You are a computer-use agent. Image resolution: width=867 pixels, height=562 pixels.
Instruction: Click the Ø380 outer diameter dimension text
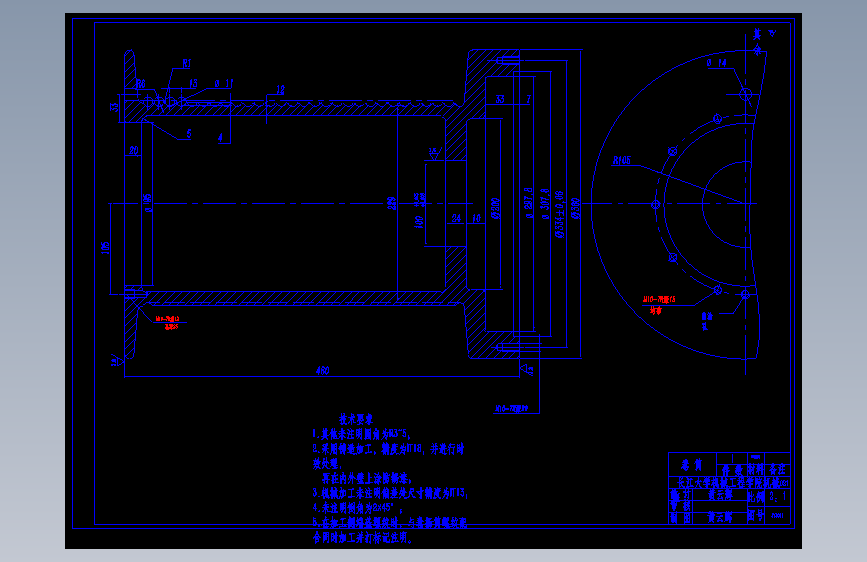(x=575, y=209)
